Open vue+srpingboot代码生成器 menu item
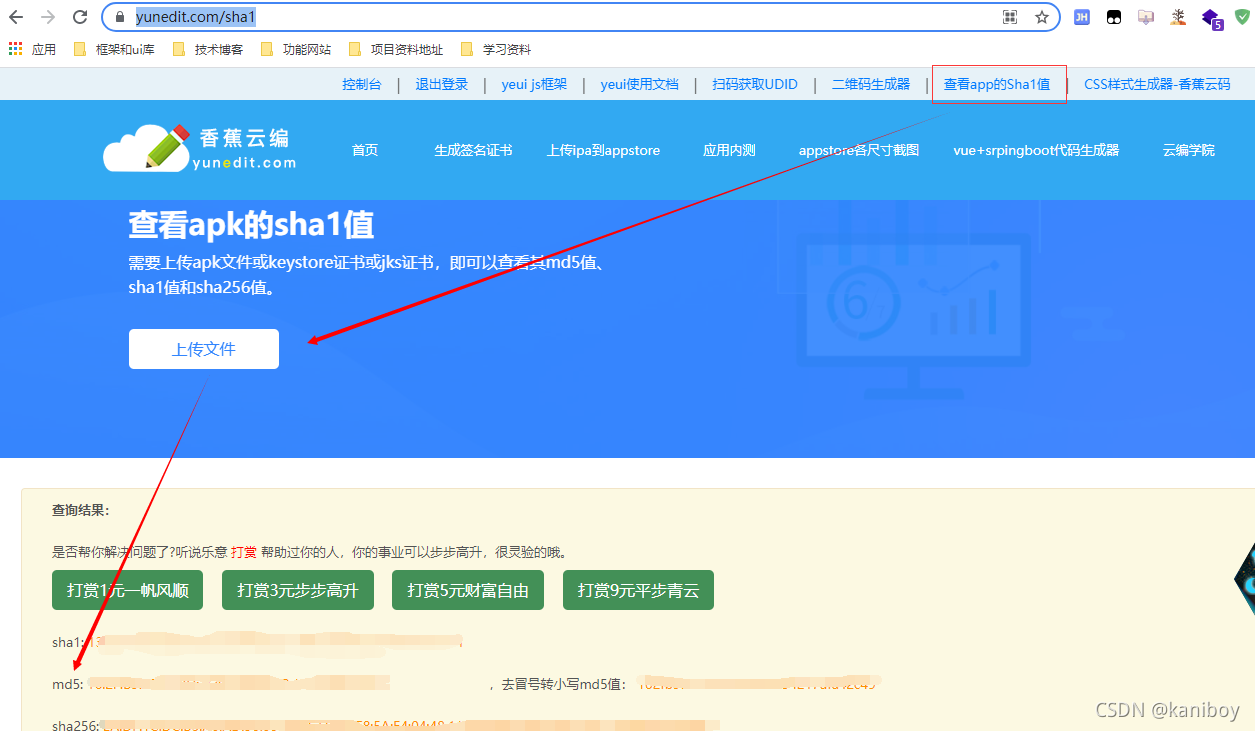 pos(1036,150)
